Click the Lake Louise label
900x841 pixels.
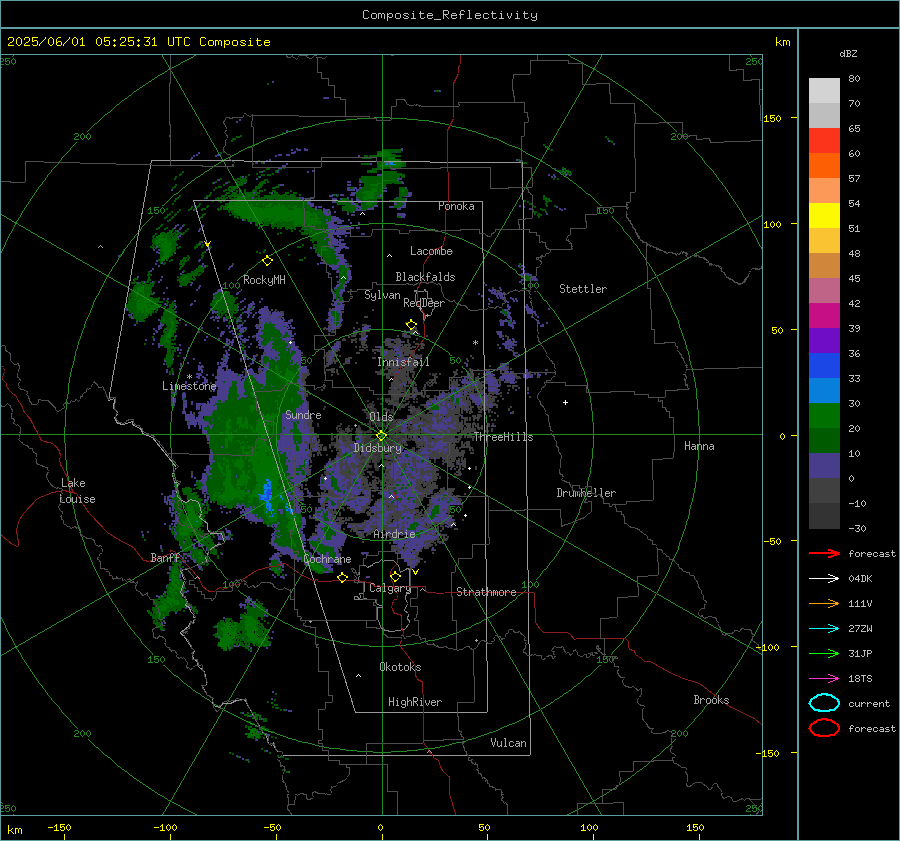pyautogui.click(x=77, y=491)
